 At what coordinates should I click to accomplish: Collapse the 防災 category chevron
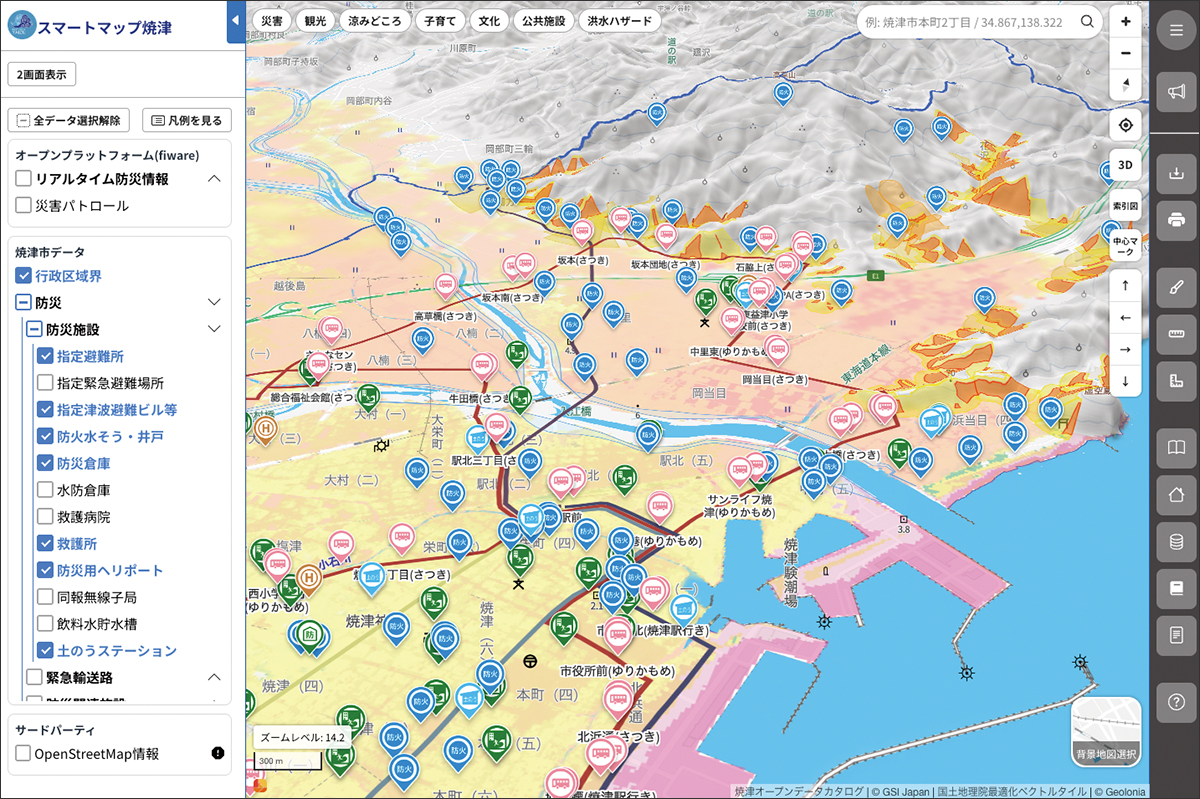(213, 302)
